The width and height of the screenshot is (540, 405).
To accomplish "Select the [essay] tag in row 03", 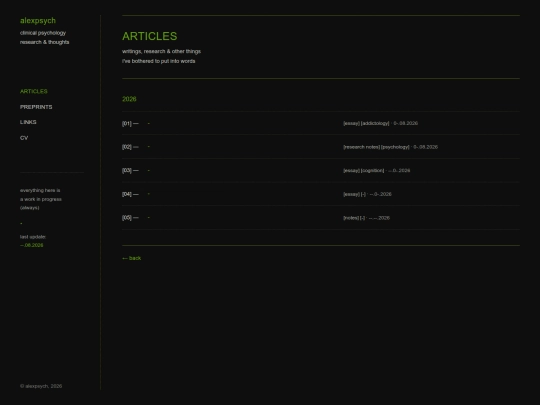I will pyautogui.click(x=351, y=170).
